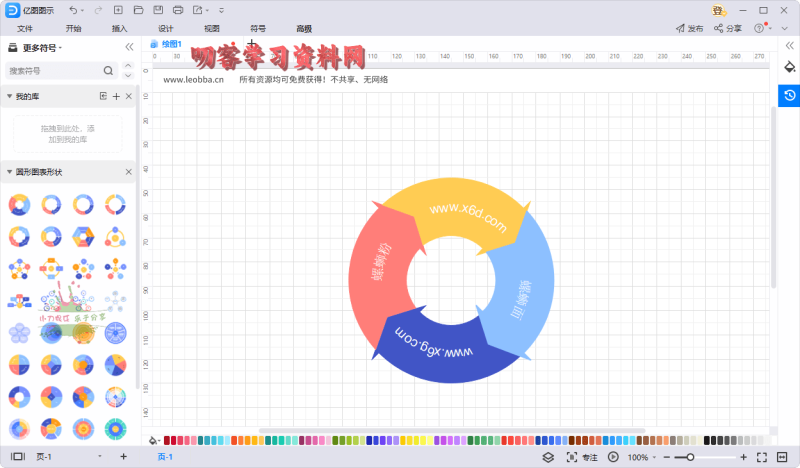This screenshot has height=468, width=800.
Task: Open the layers icon in the status bar
Action: click(x=548, y=457)
